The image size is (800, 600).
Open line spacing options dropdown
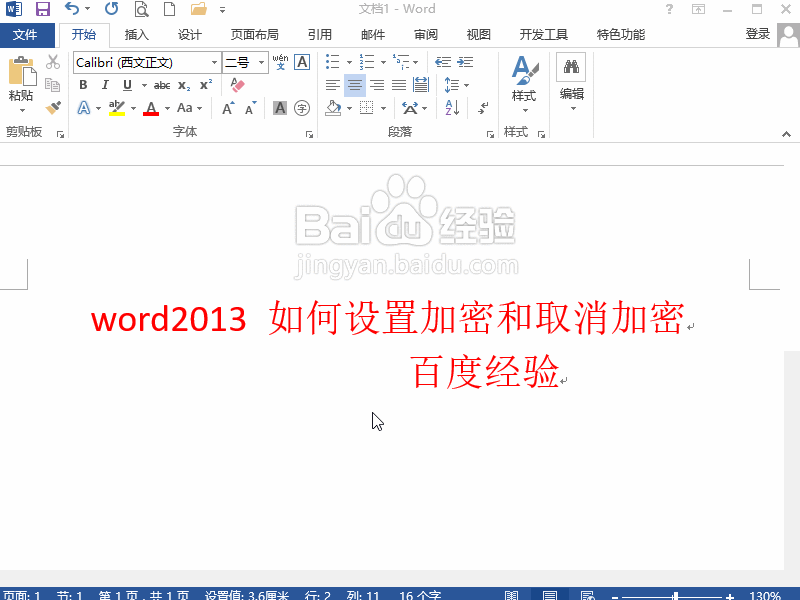pos(466,85)
